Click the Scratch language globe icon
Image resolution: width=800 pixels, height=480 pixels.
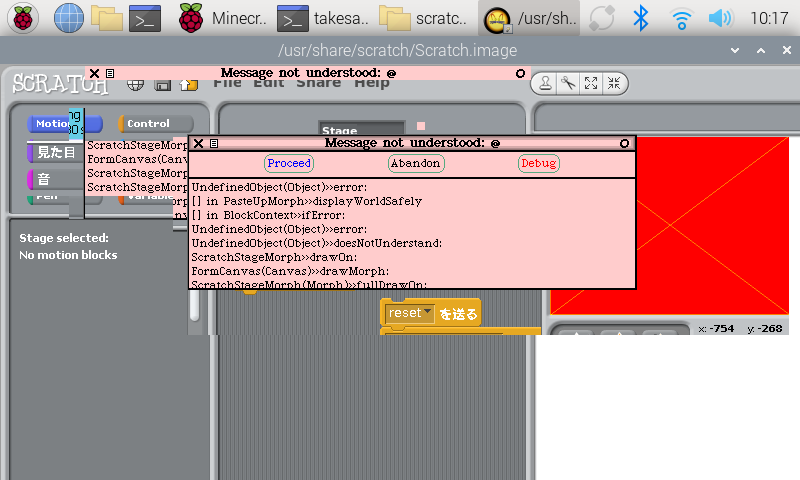point(135,85)
